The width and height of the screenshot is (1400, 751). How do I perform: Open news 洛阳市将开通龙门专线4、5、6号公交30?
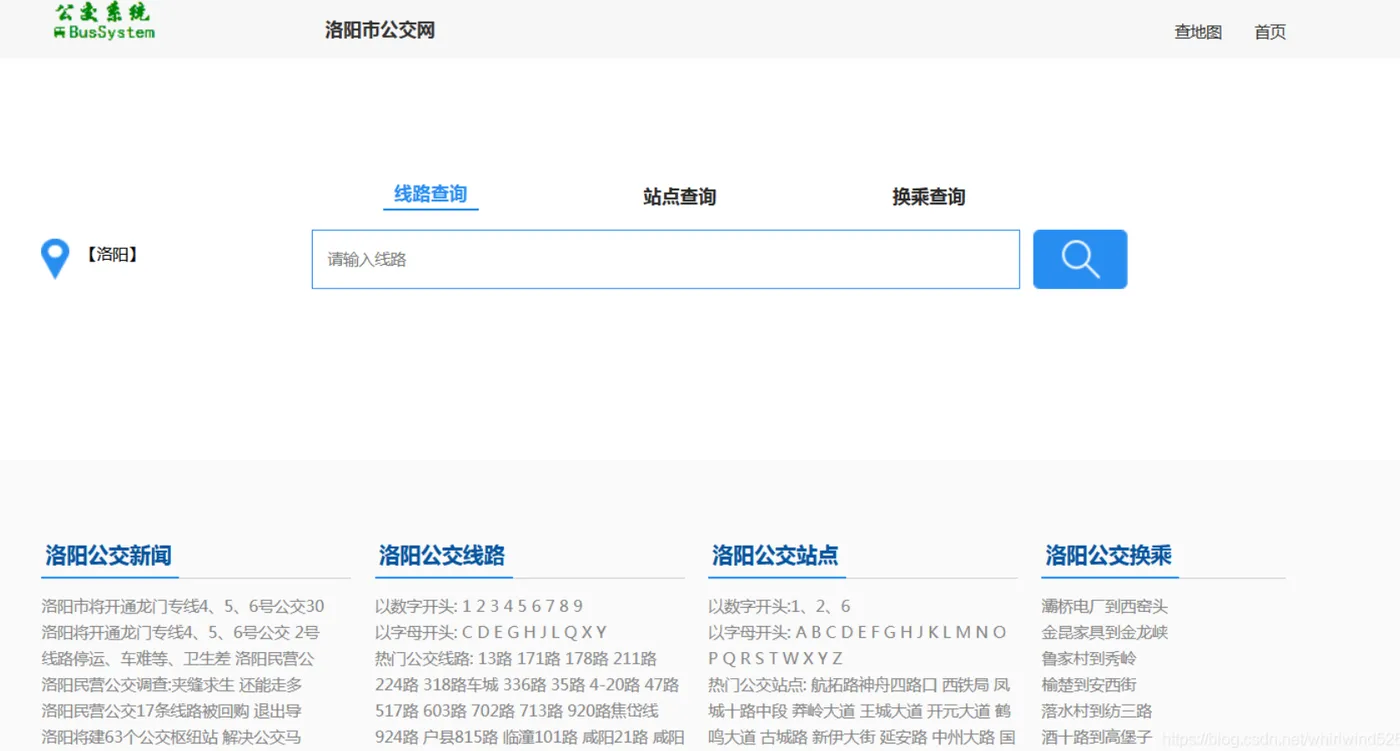click(183, 606)
